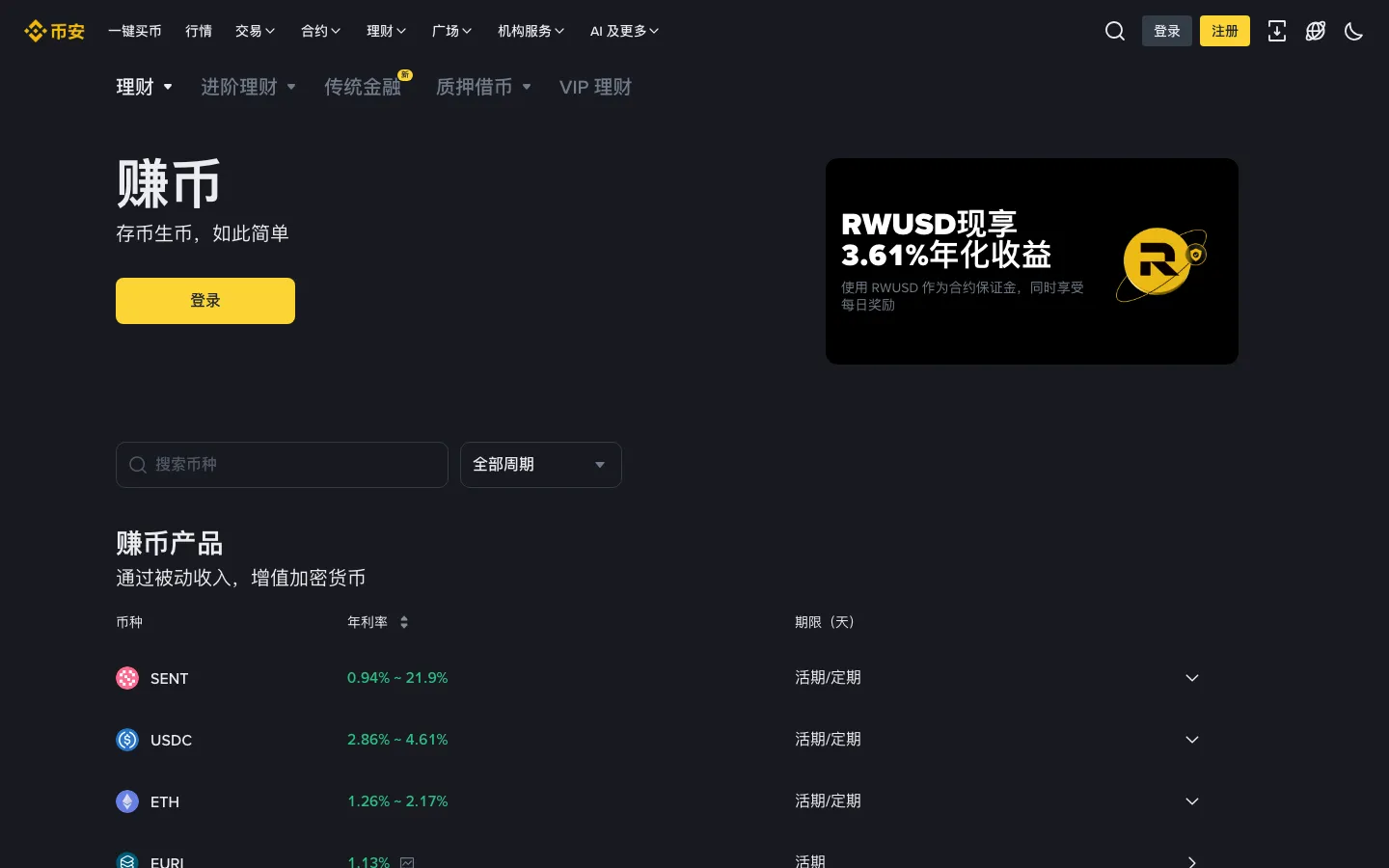Go to 行情 page
This screenshot has width=1389, height=868.
[199, 31]
